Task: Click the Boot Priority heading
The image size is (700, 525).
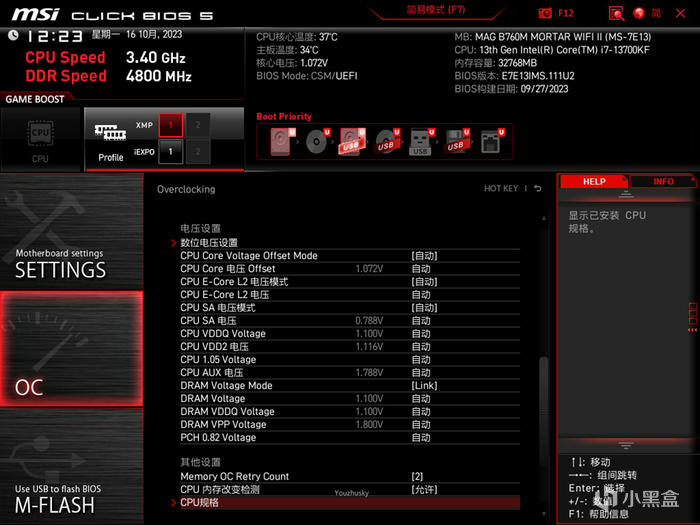Action: pyautogui.click(x=284, y=117)
